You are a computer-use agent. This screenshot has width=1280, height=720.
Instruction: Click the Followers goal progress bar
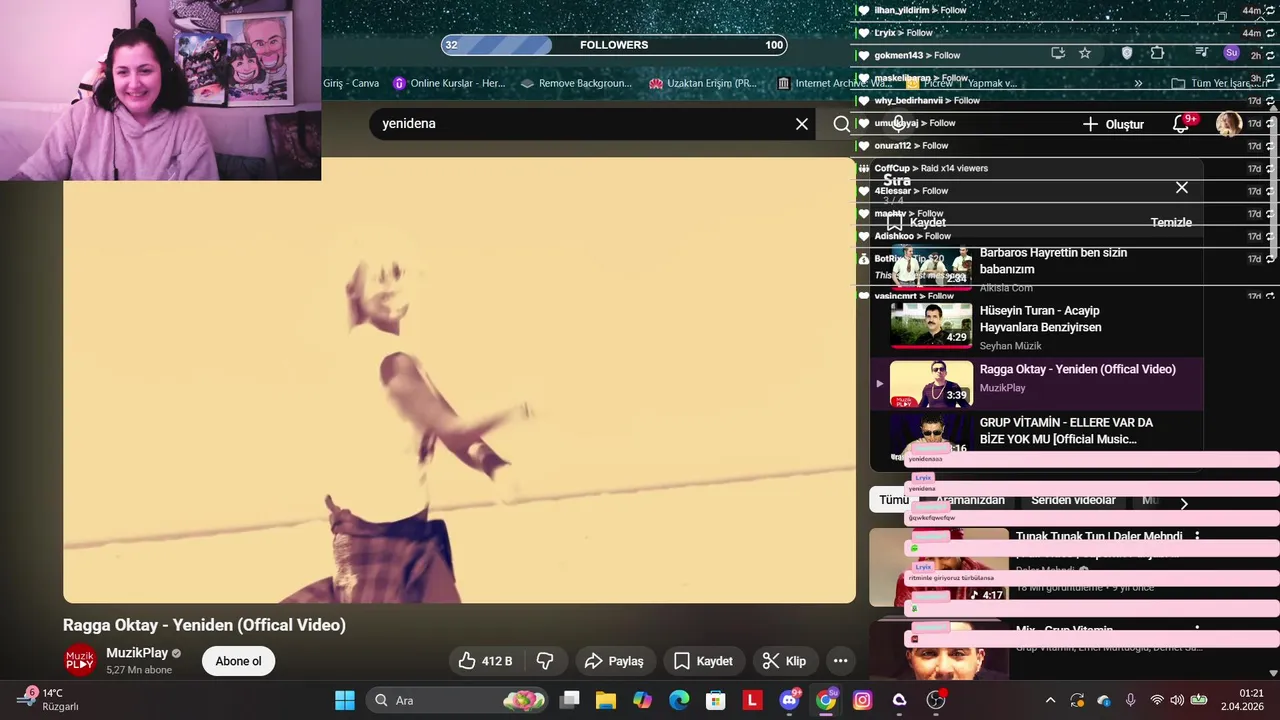(x=614, y=45)
